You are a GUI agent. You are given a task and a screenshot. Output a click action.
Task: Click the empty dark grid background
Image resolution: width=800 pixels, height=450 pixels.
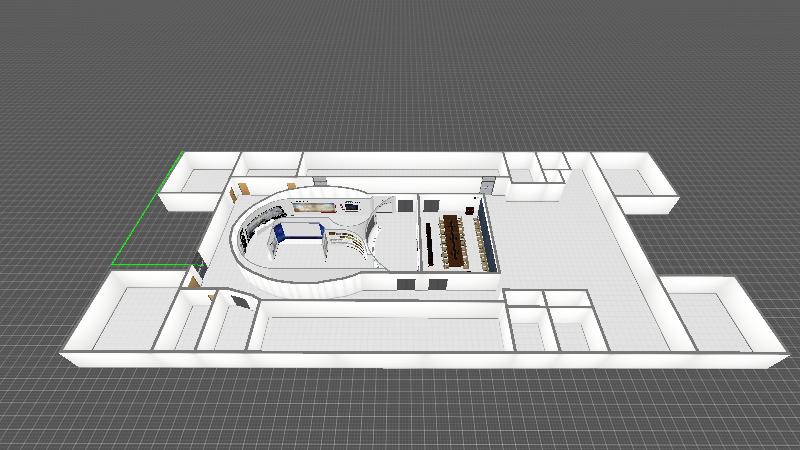(x=400, y=60)
